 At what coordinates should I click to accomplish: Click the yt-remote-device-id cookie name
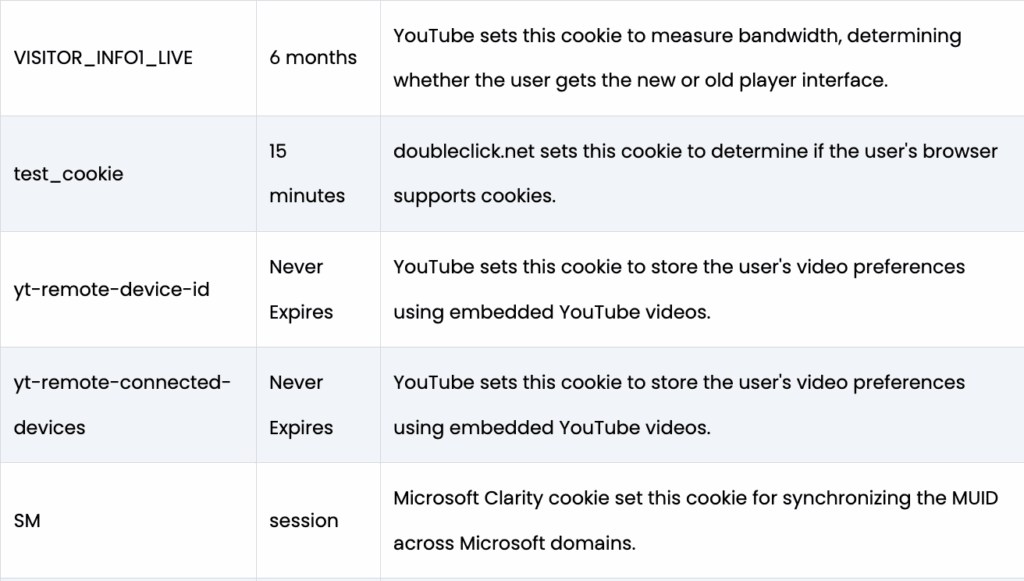[x=111, y=290]
